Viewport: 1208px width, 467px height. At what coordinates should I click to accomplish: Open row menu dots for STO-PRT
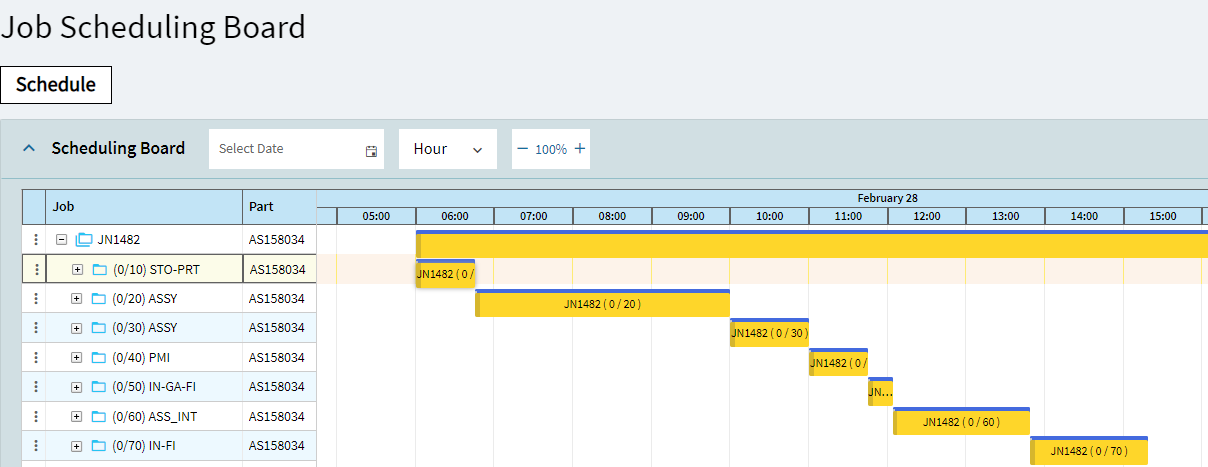pos(36,269)
